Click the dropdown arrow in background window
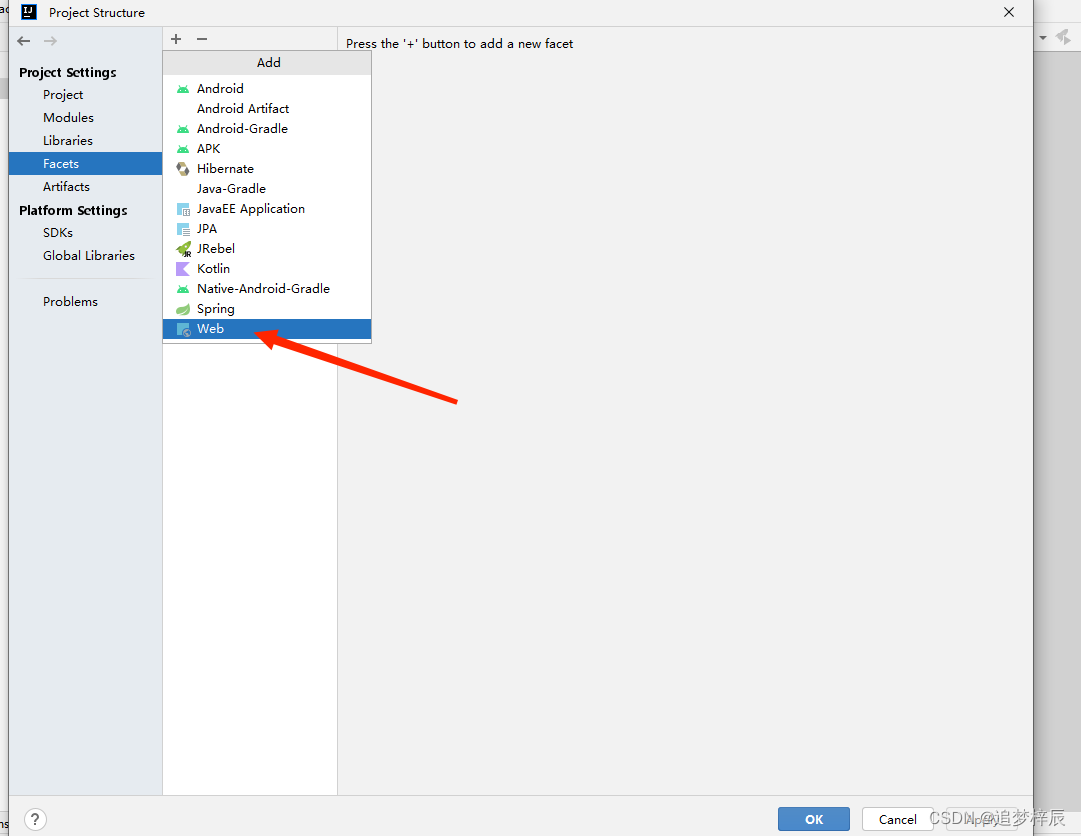Image resolution: width=1081 pixels, height=836 pixels. tap(1043, 38)
